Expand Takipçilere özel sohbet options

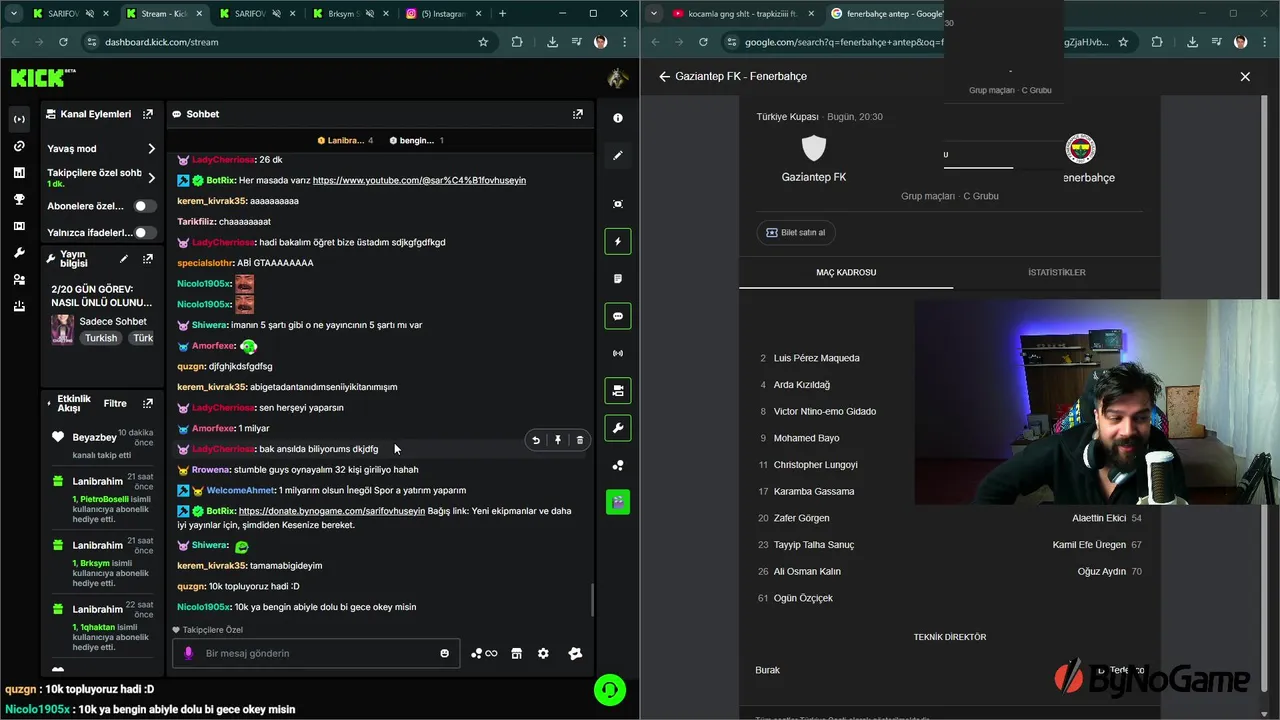(152, 178)
